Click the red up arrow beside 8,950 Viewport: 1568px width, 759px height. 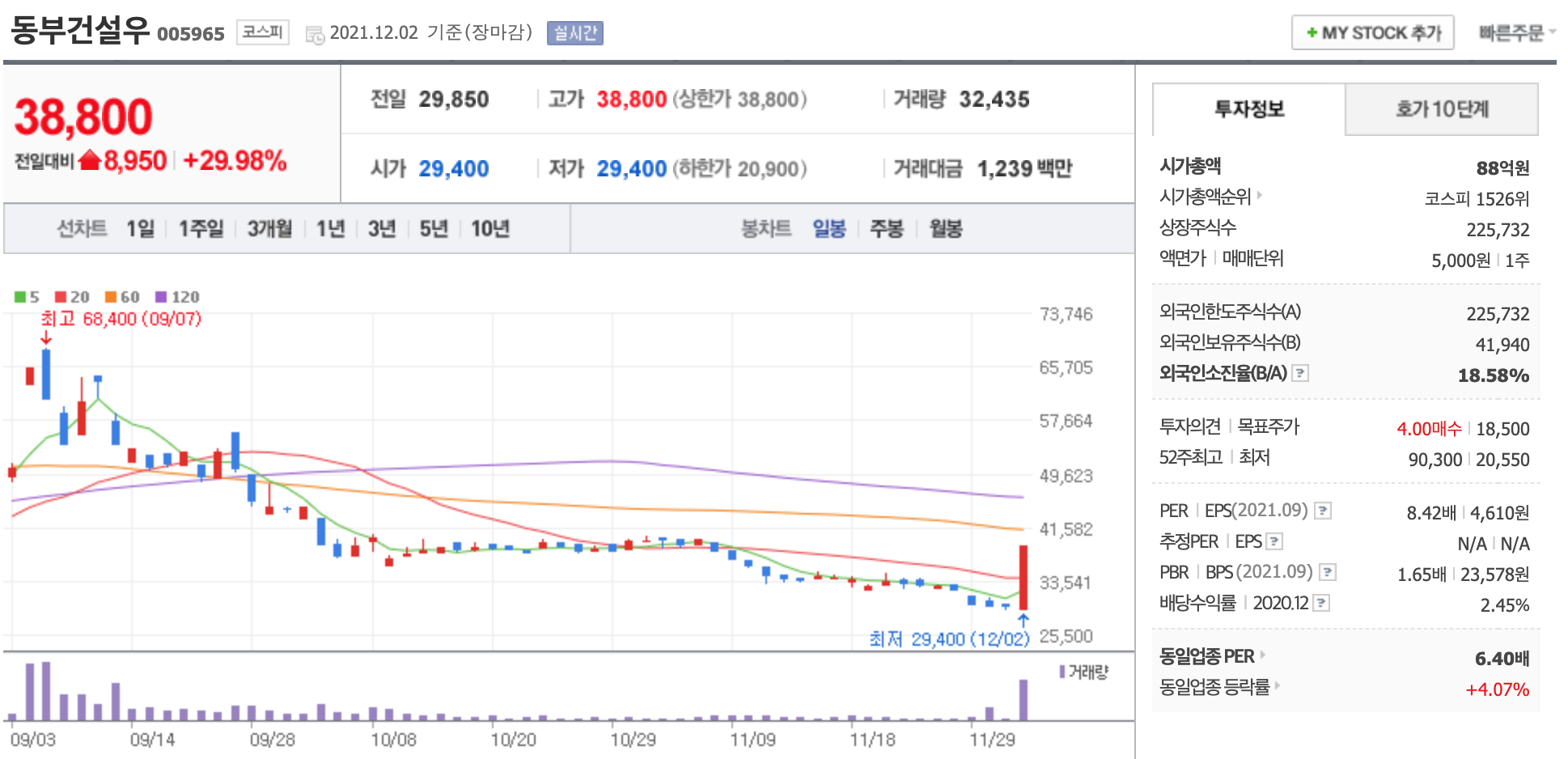90,160
